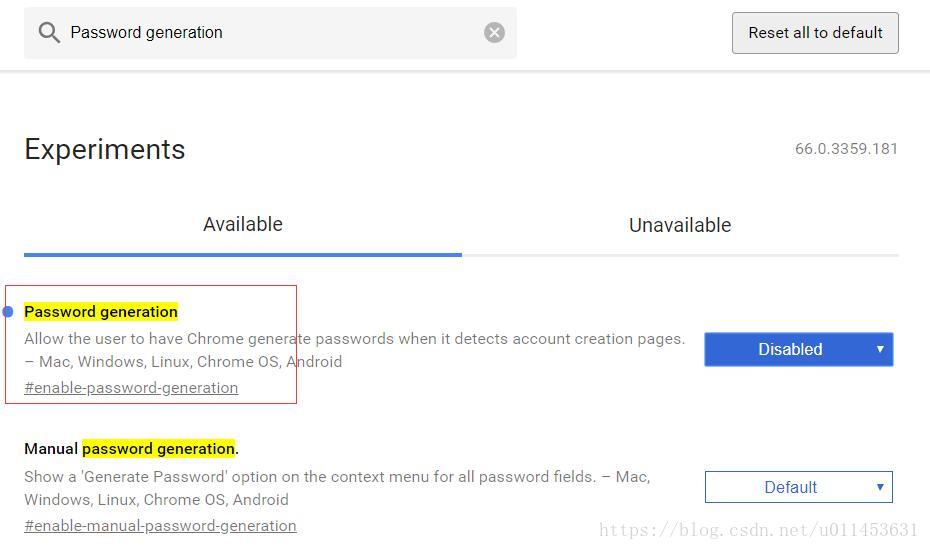Viewport: 930px width, 550px height.
Task: Focus the flags search input field
Action: (x=270, y=33)
